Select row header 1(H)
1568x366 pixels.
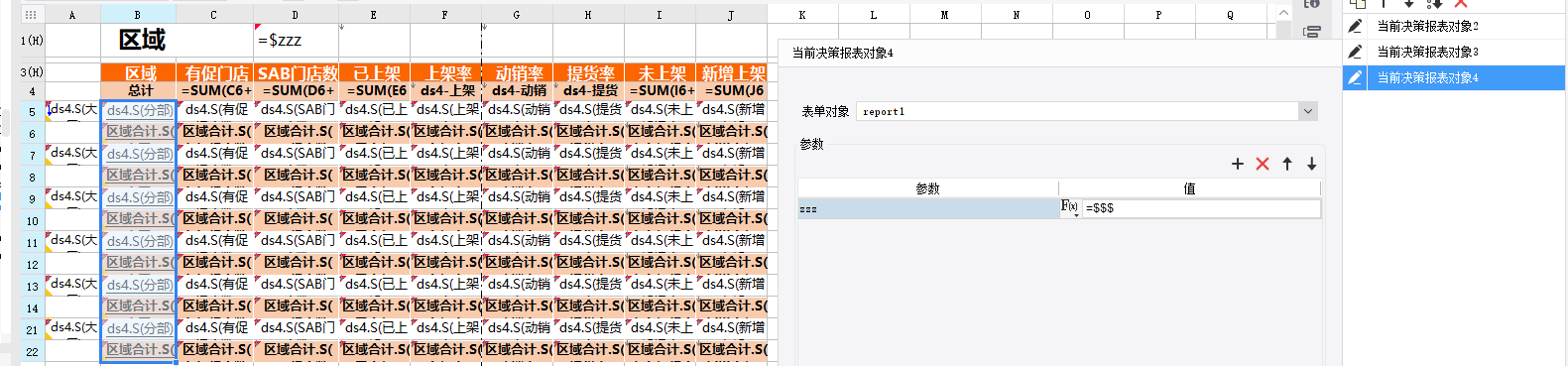[x=32, y=41]
